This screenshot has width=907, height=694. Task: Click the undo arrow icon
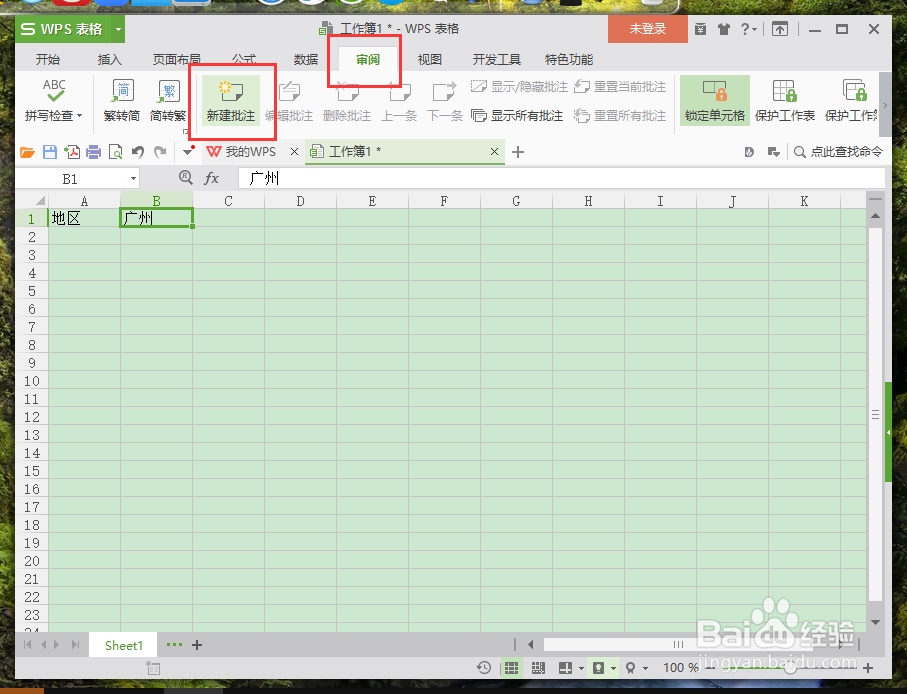(138, 151)
